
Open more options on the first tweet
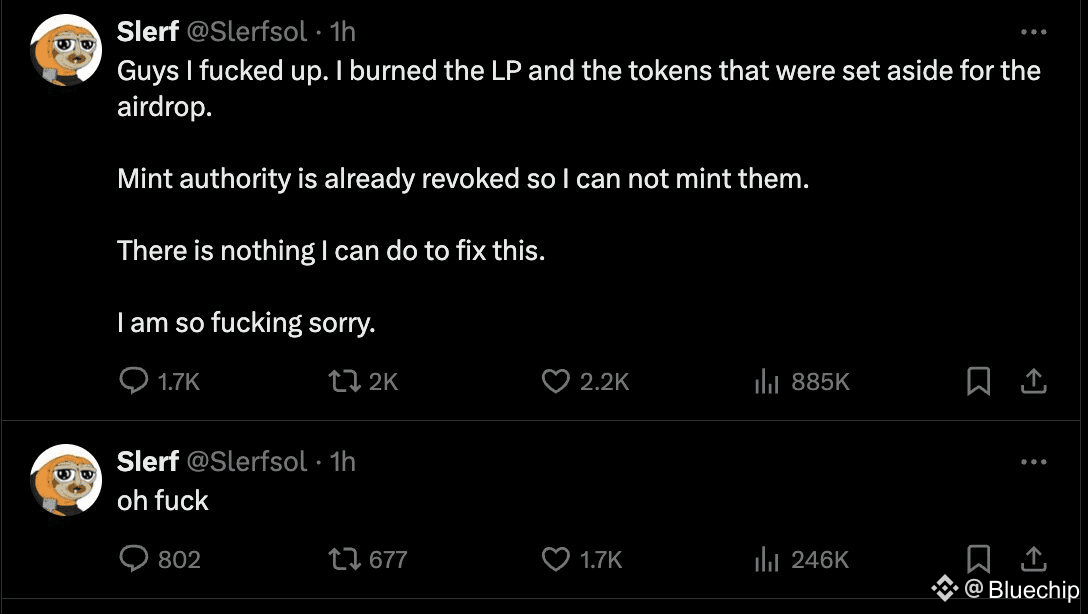point(1033,32)
